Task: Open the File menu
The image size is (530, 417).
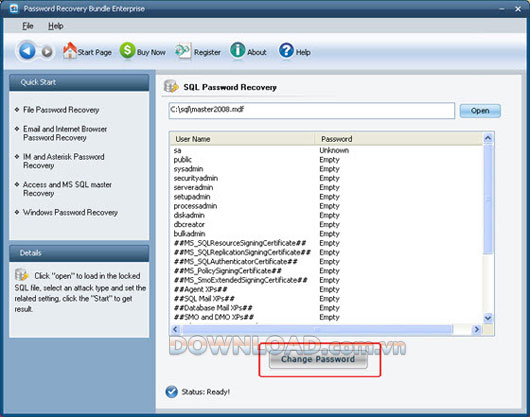Action: tap(28, 26)
